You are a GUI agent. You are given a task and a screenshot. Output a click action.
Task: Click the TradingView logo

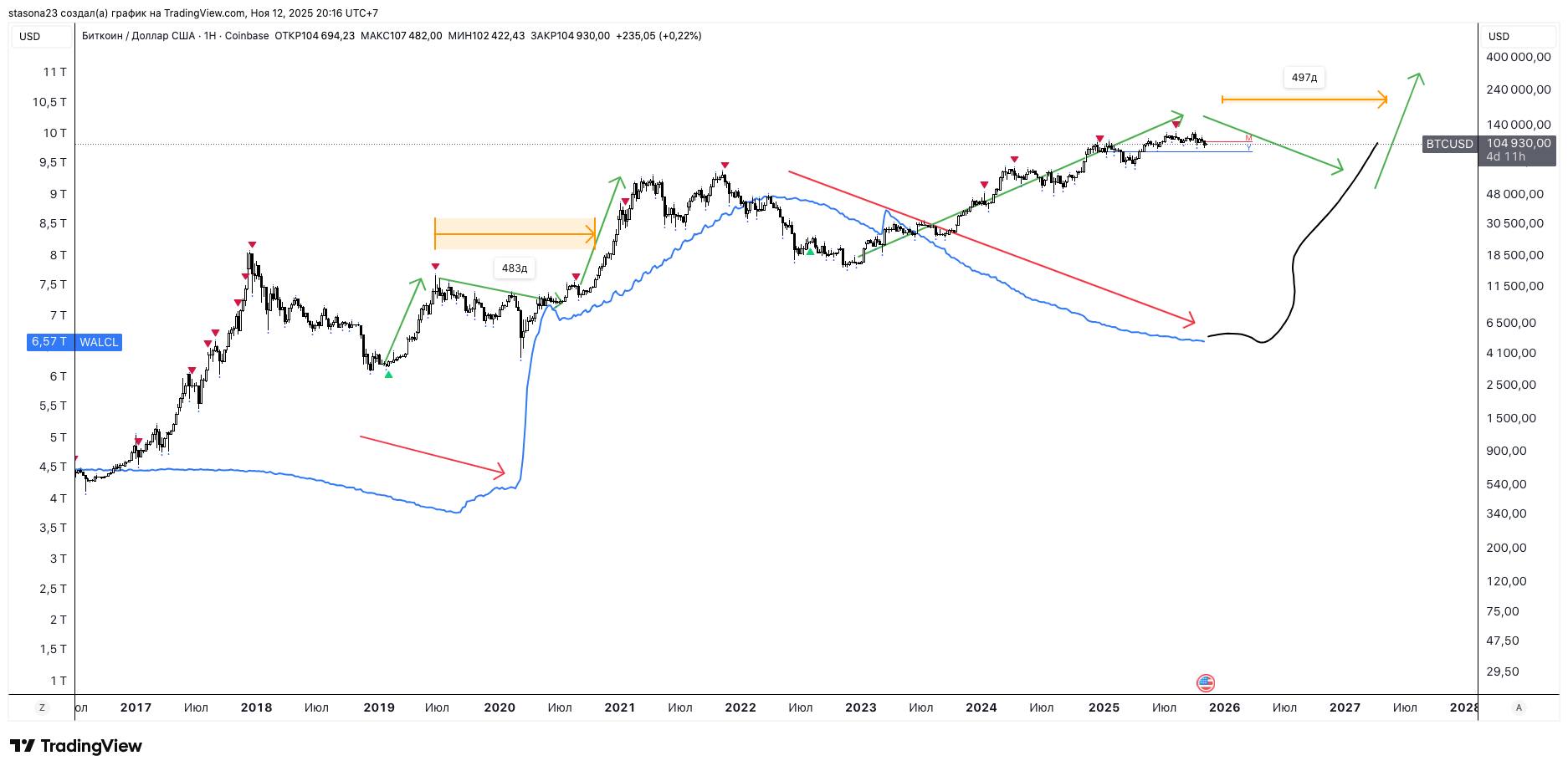click(x=76, y=746)
